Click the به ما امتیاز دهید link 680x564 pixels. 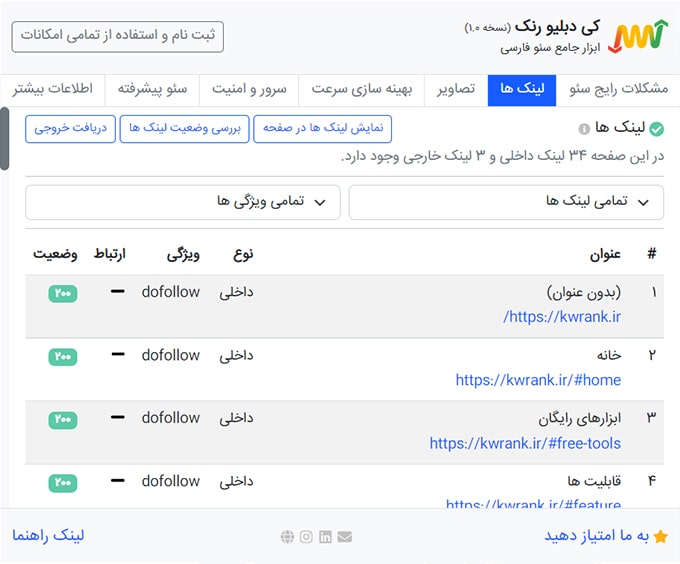point(596,536)
